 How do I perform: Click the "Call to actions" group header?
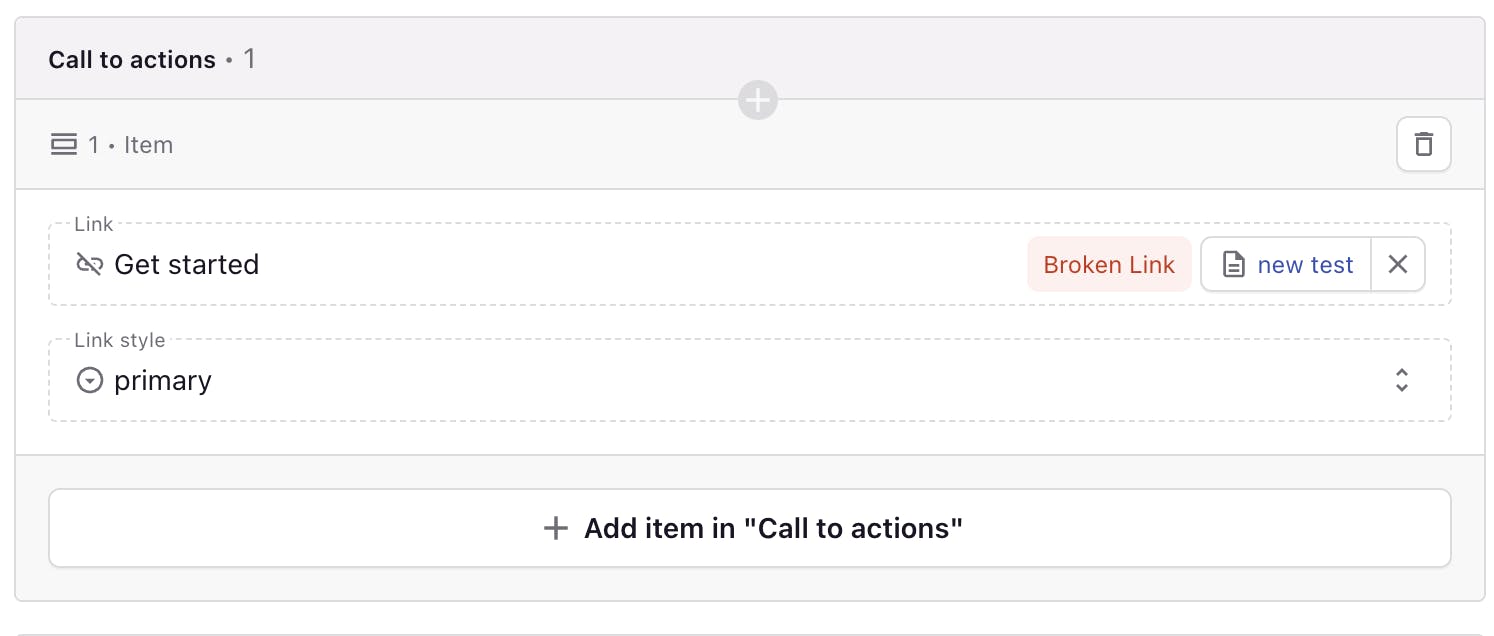tap(132, 60)
